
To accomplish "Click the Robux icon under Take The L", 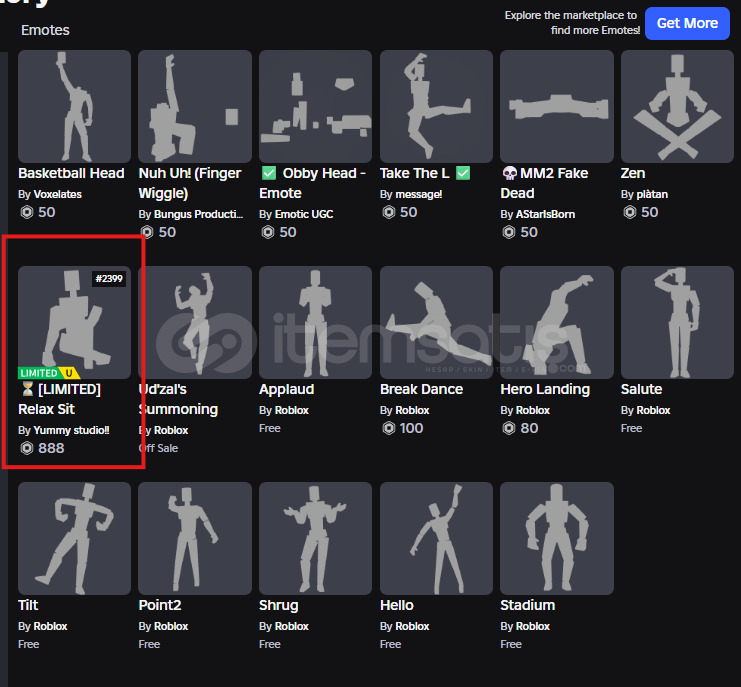I will tap(388, 212).
